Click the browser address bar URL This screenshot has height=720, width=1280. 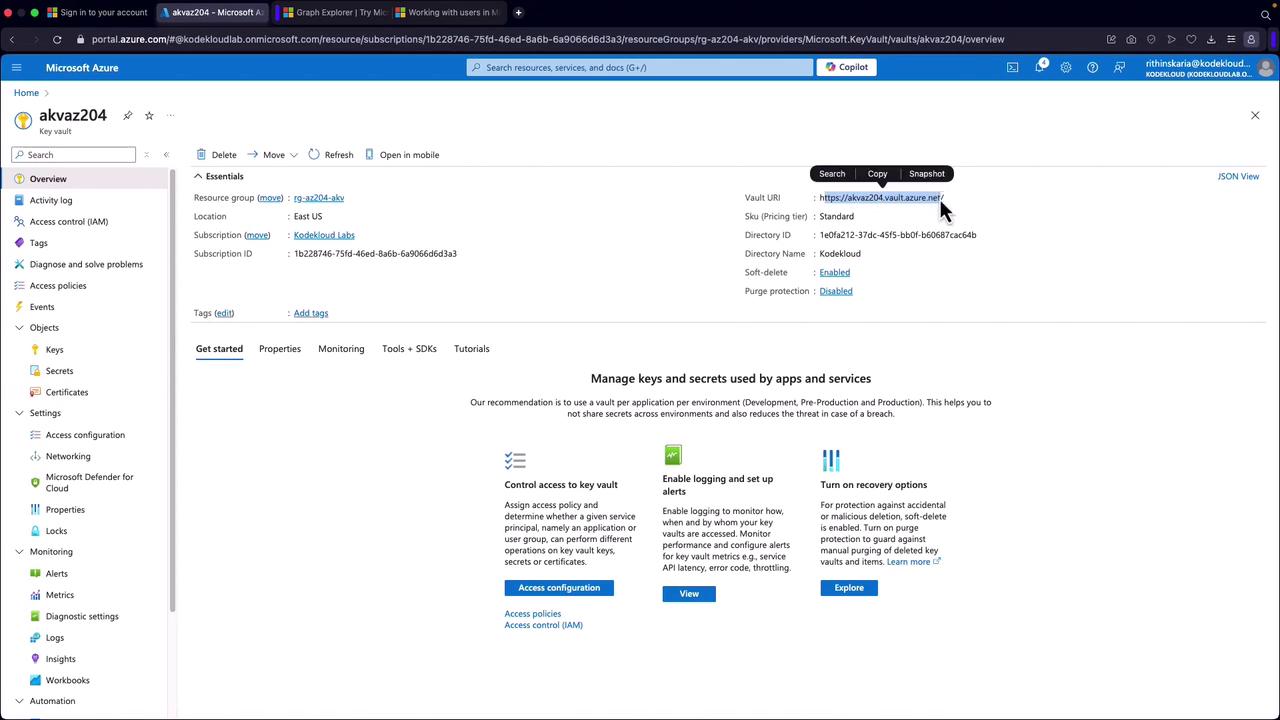tap(548, 39)
